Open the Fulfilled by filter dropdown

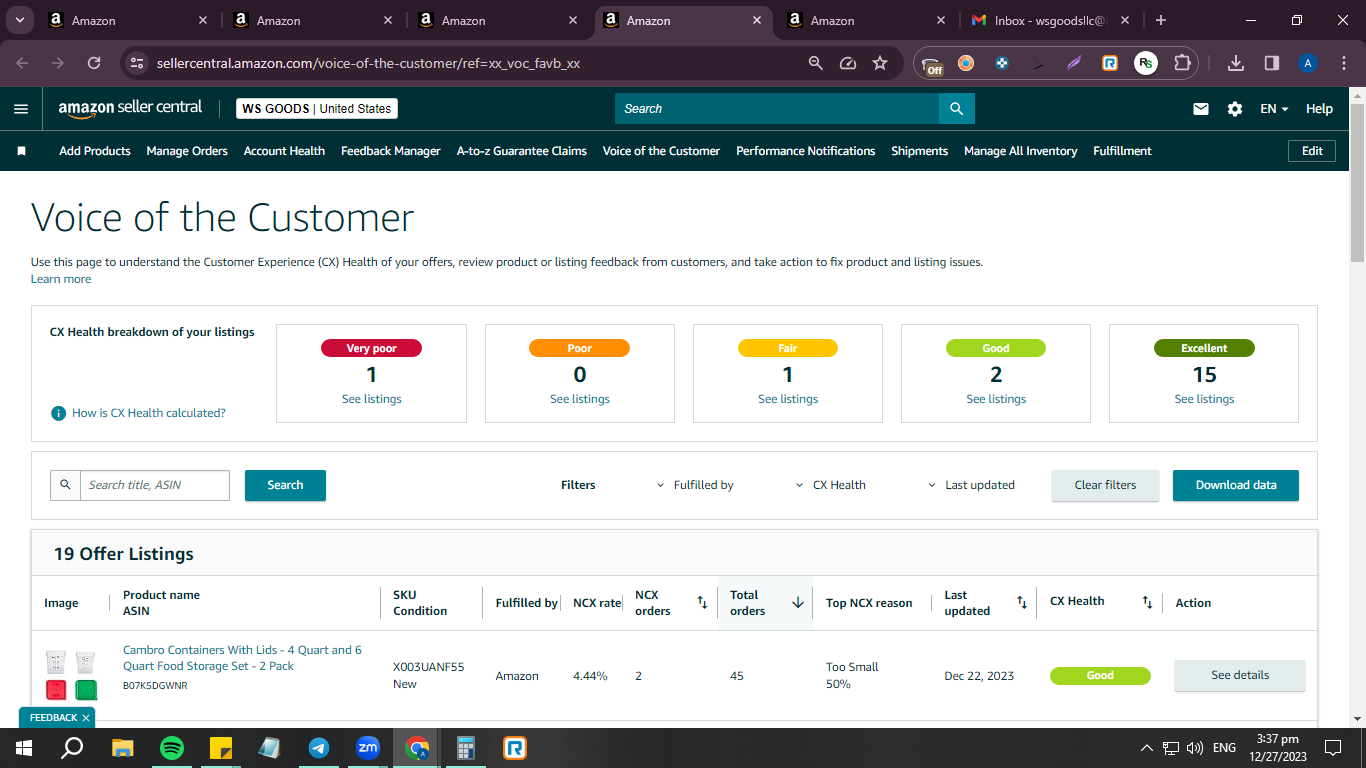click(x=694, y=485)
